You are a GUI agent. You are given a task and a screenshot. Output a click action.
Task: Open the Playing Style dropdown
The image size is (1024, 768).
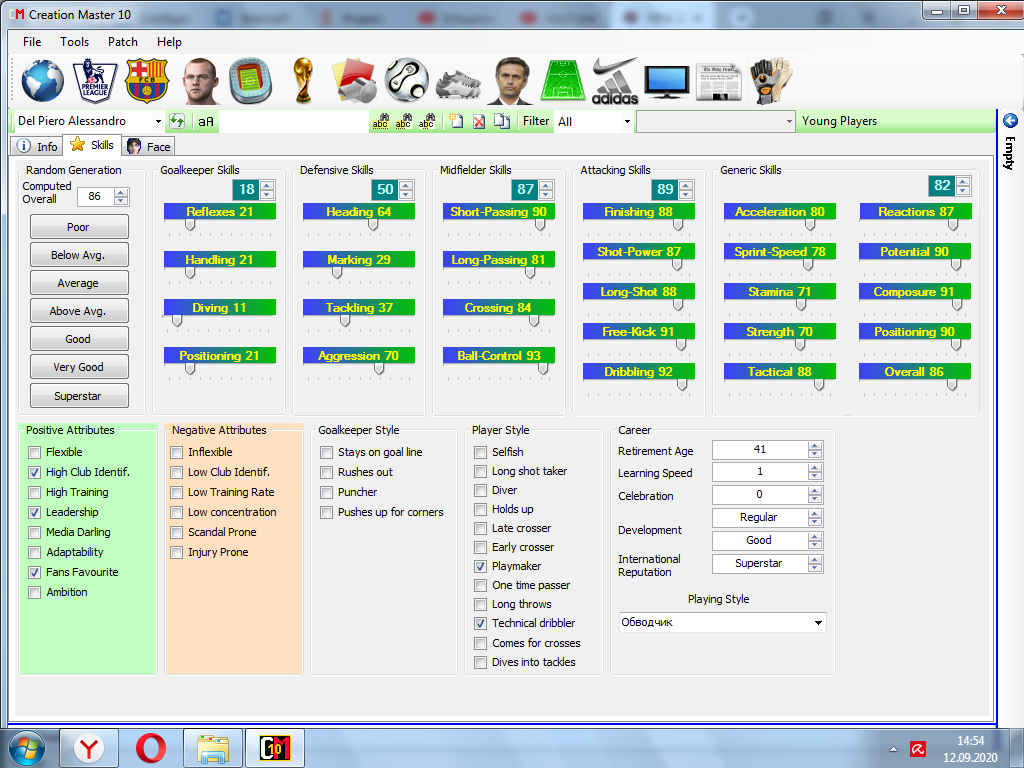coord(820,622)
